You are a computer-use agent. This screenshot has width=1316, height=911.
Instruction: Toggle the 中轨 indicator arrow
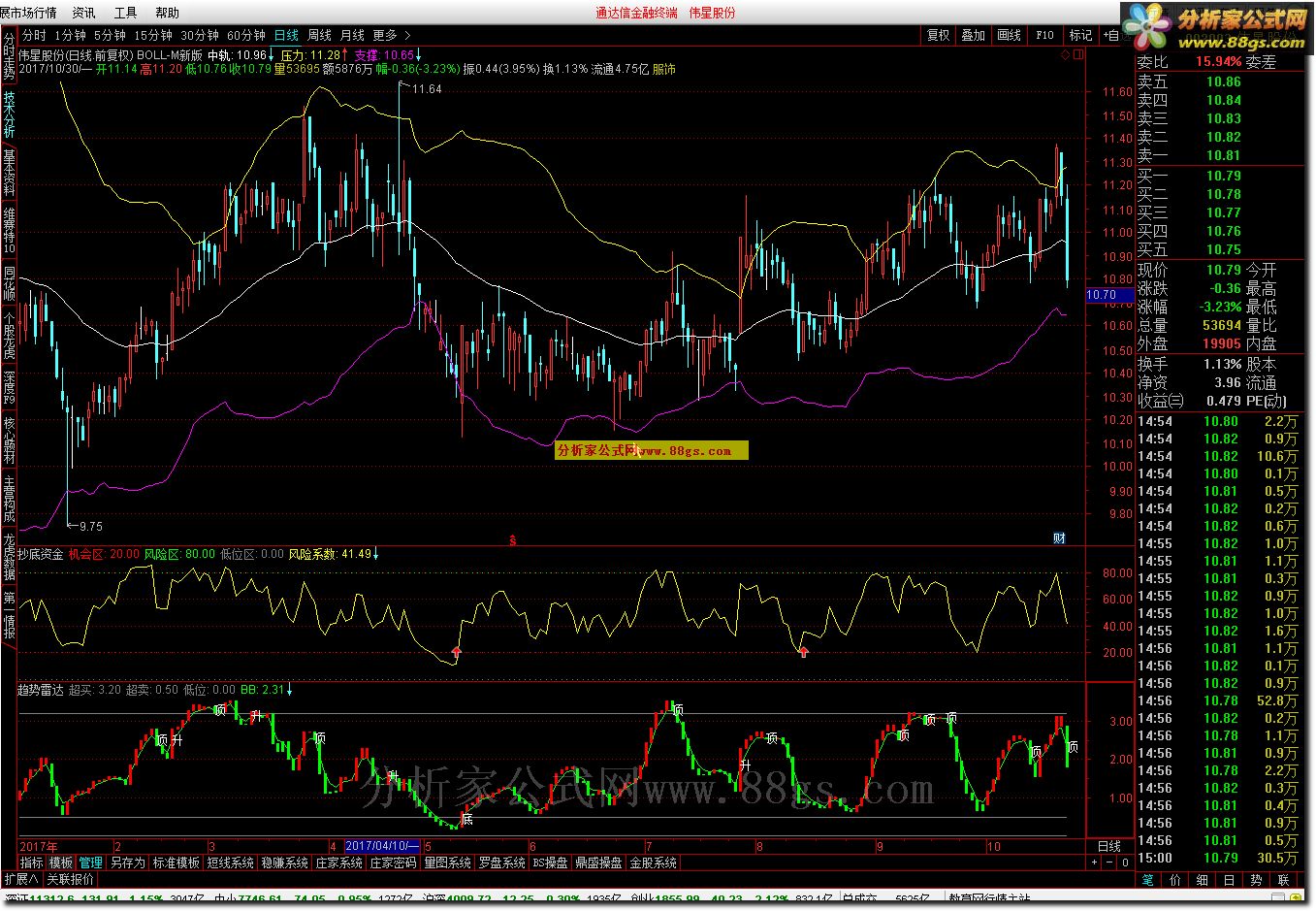271,55
